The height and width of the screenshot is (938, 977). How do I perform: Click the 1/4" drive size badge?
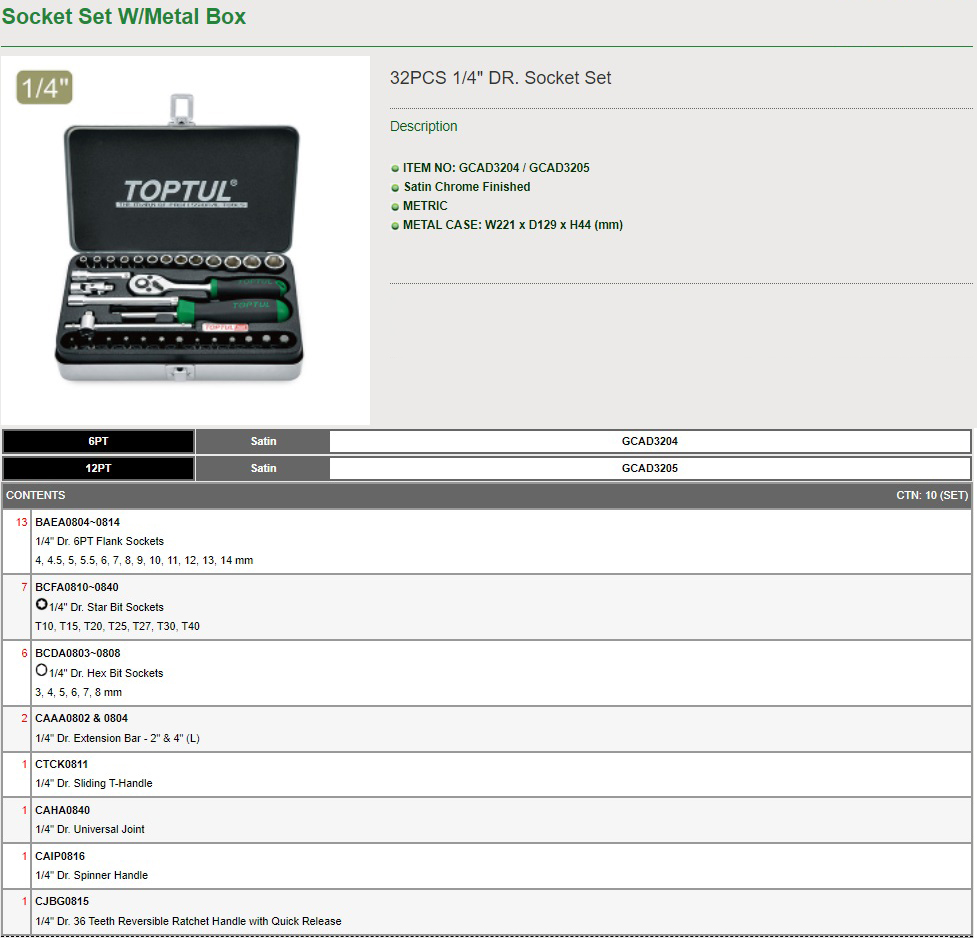tap(44, 87)
